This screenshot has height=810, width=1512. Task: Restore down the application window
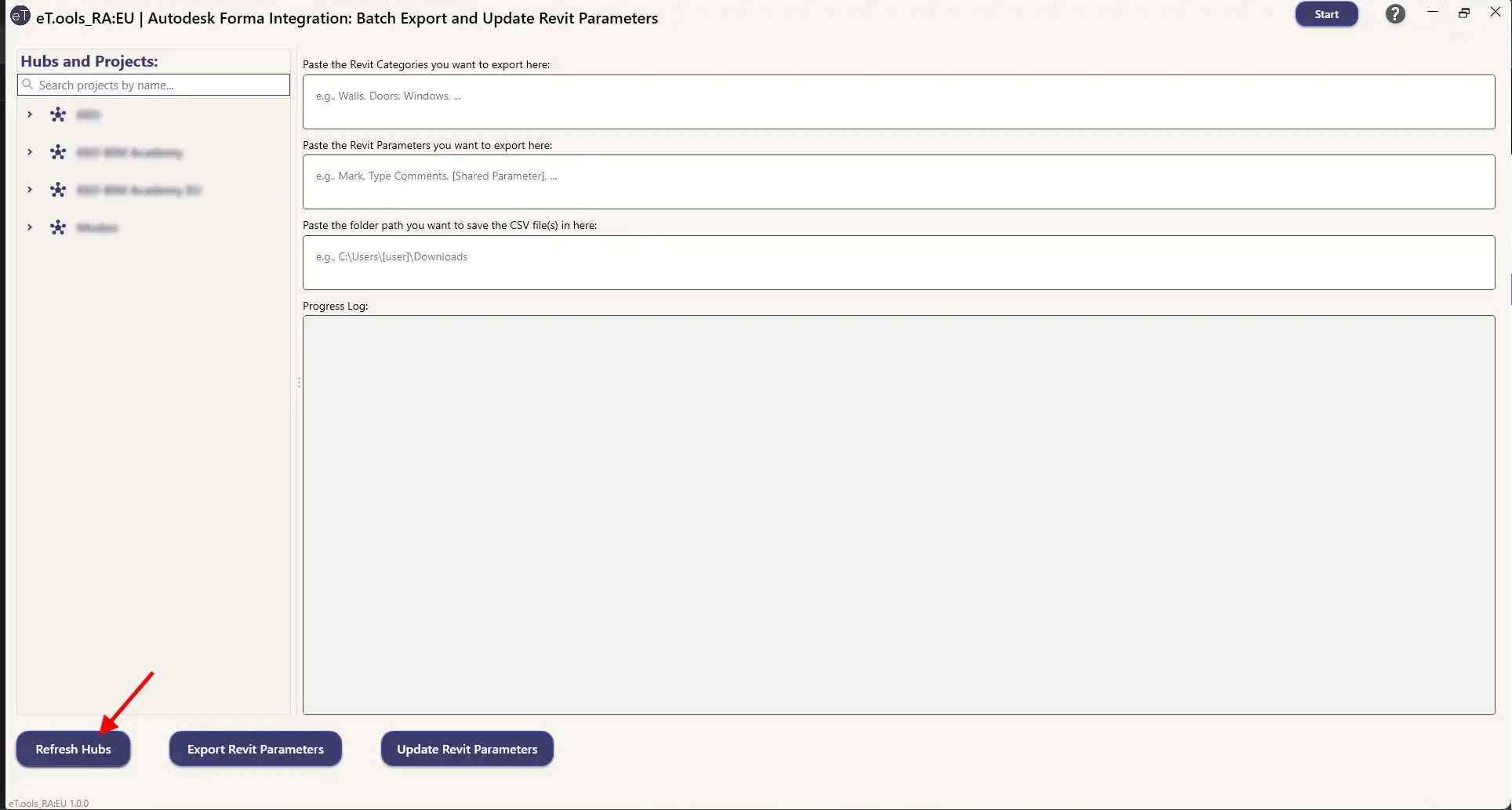pos(1464,13)
